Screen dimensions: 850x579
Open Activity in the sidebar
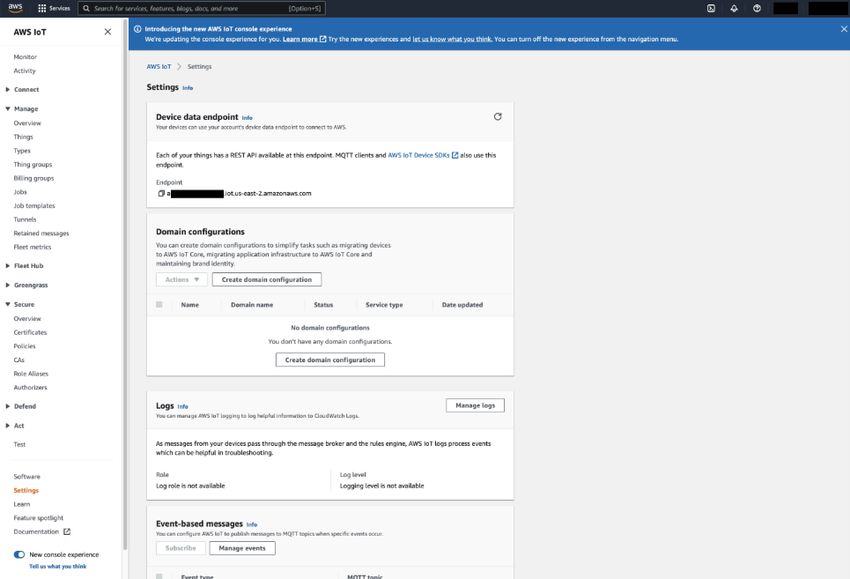(24, 71)
